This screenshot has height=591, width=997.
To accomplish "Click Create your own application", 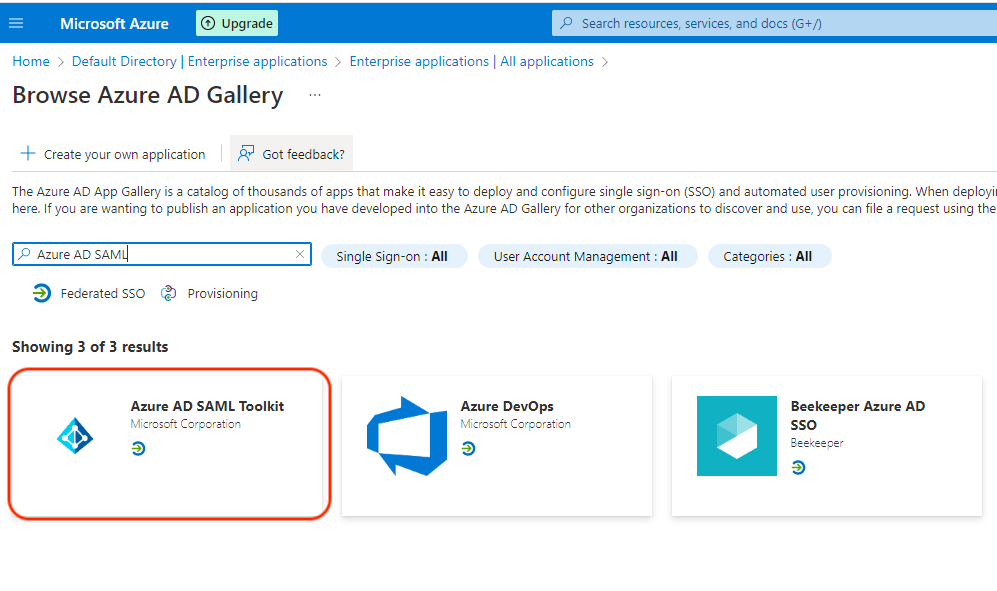I will coord(124,154).
